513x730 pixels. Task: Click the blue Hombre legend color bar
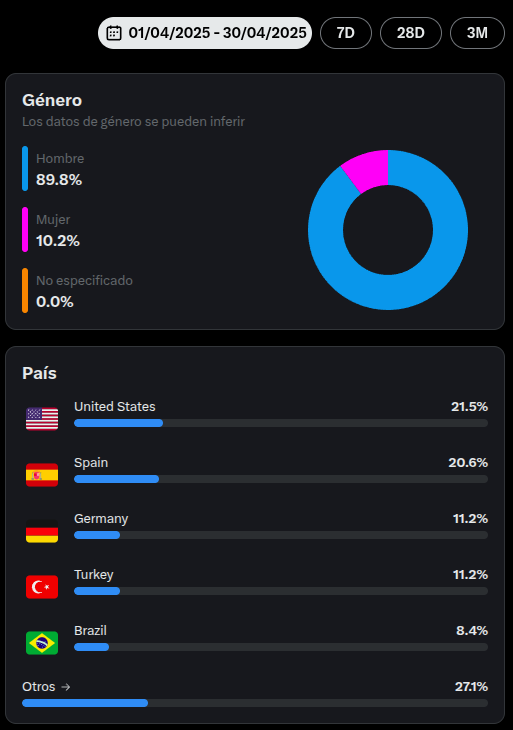click(x=25, y=169)
